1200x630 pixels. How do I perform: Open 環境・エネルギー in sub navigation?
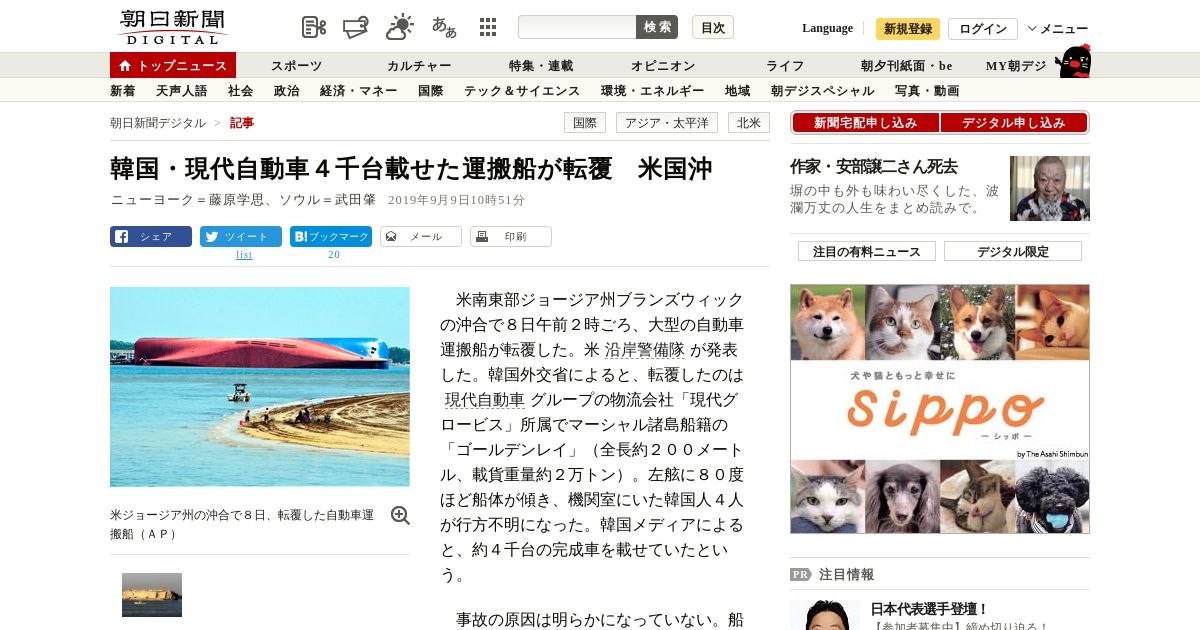652,91
